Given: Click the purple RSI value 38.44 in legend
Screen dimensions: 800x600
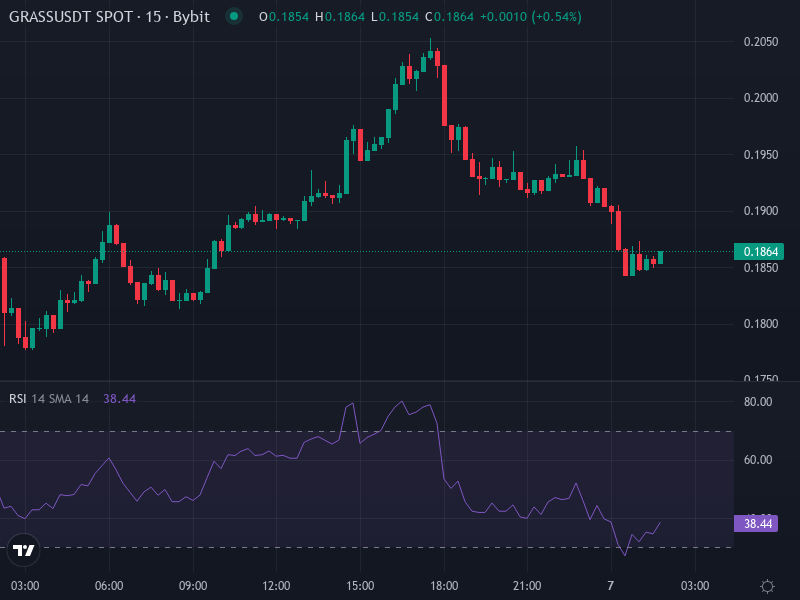Looking at the screenshot, I should [x=119, y=398].
